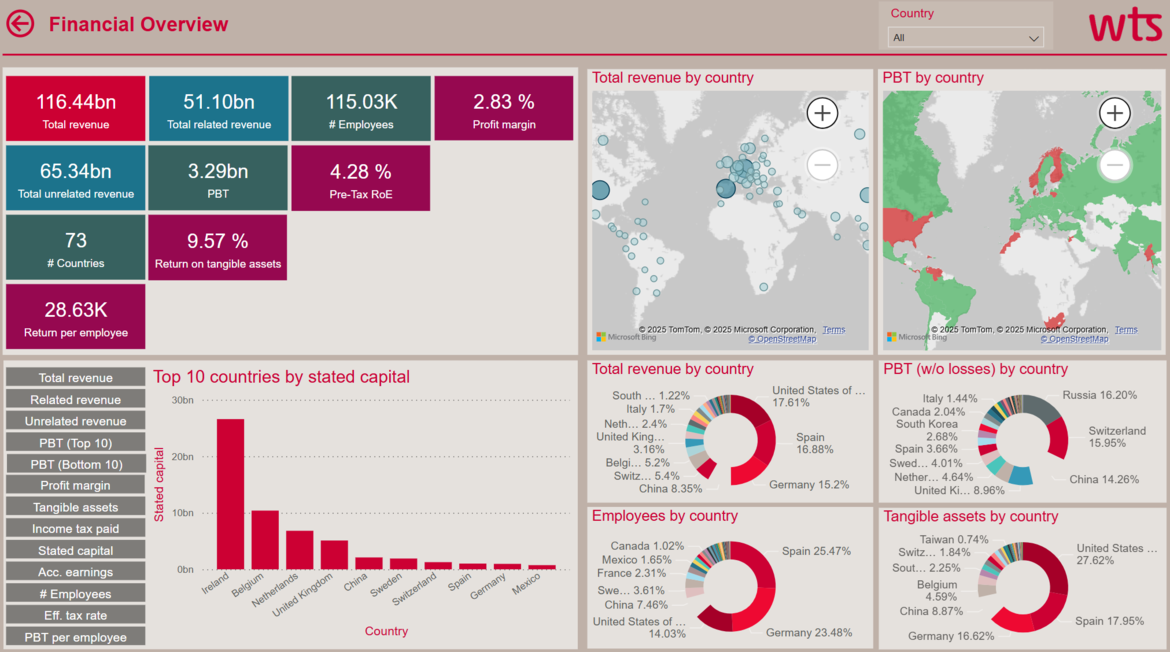Click 'China 14.26%' in PBT donut
The image size is (1170, 652).
[x=1104, y=480]
